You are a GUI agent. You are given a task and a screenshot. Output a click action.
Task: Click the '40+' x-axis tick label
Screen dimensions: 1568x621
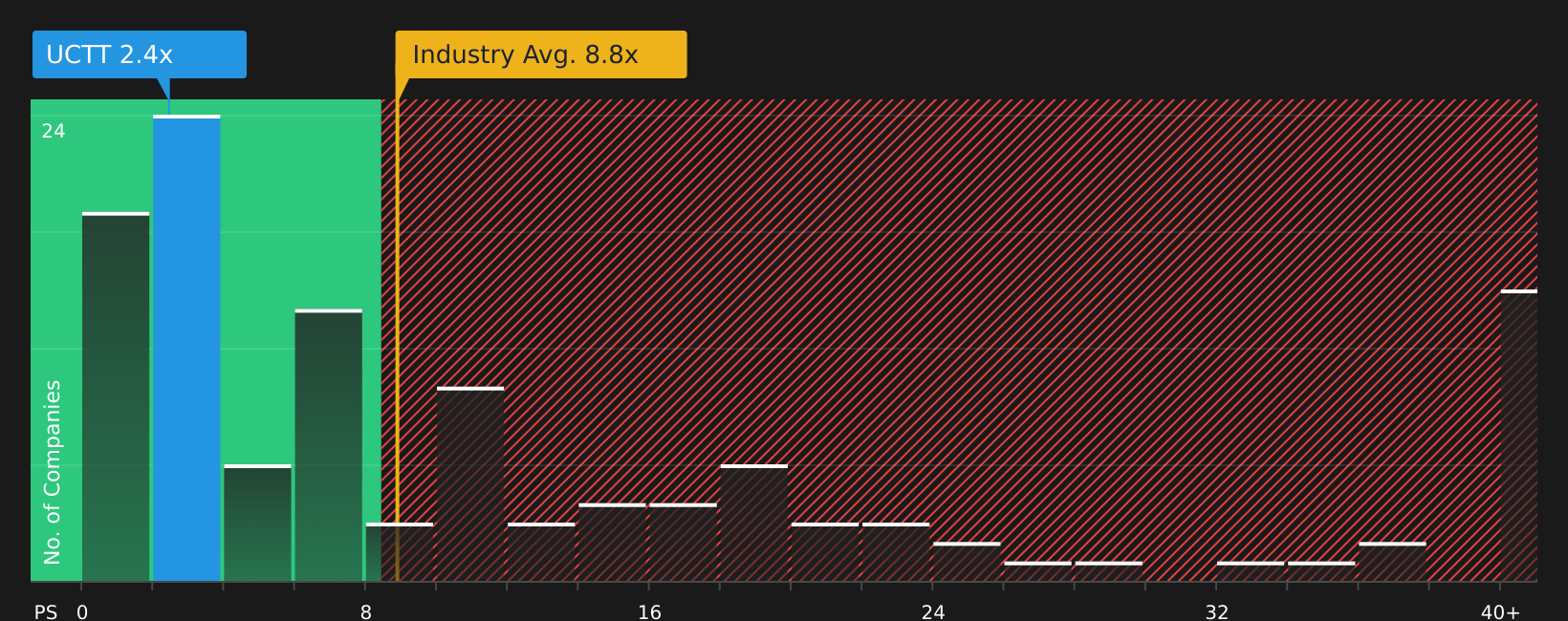(1500, 612)
